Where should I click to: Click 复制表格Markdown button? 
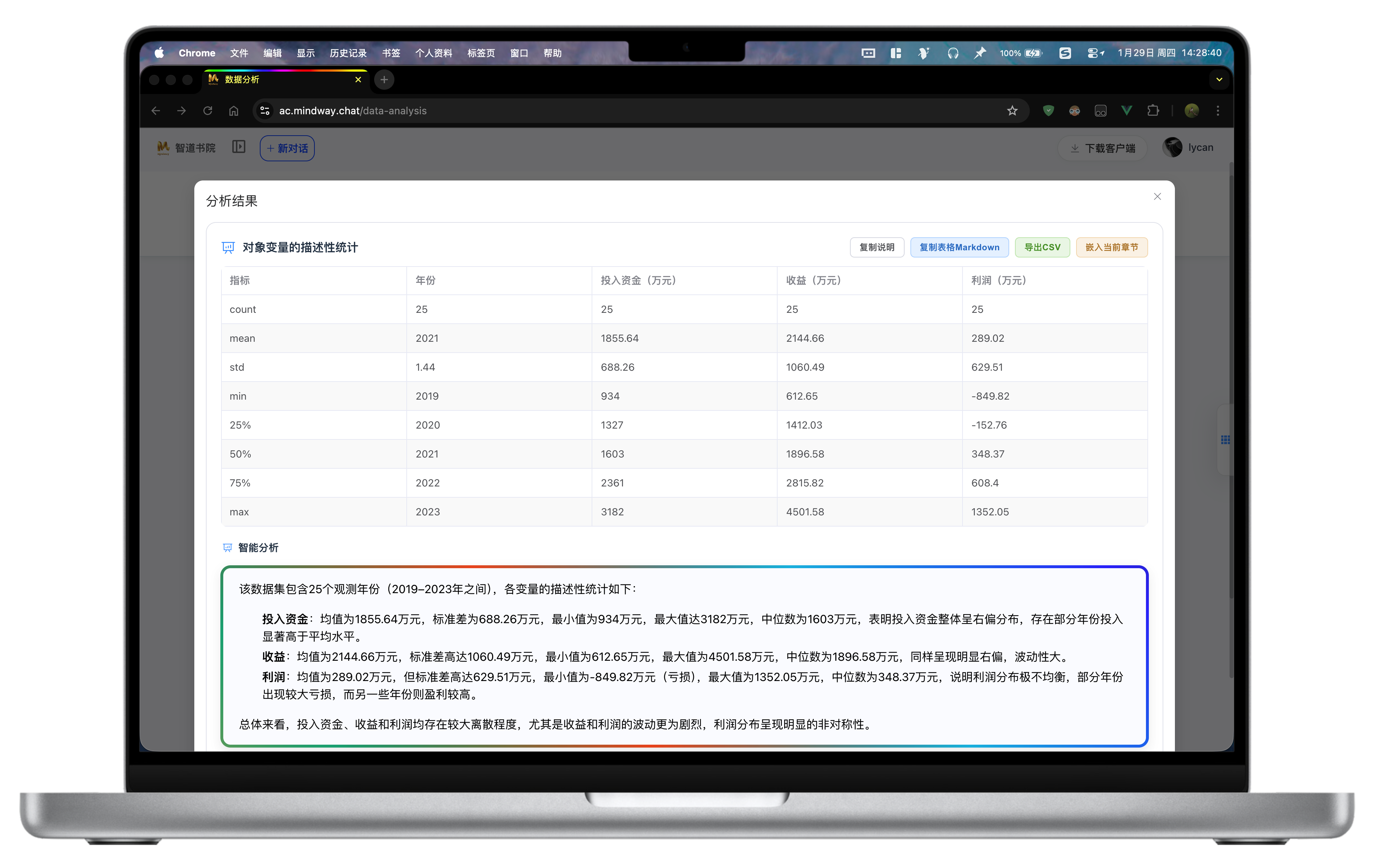(x=959, y=247)
